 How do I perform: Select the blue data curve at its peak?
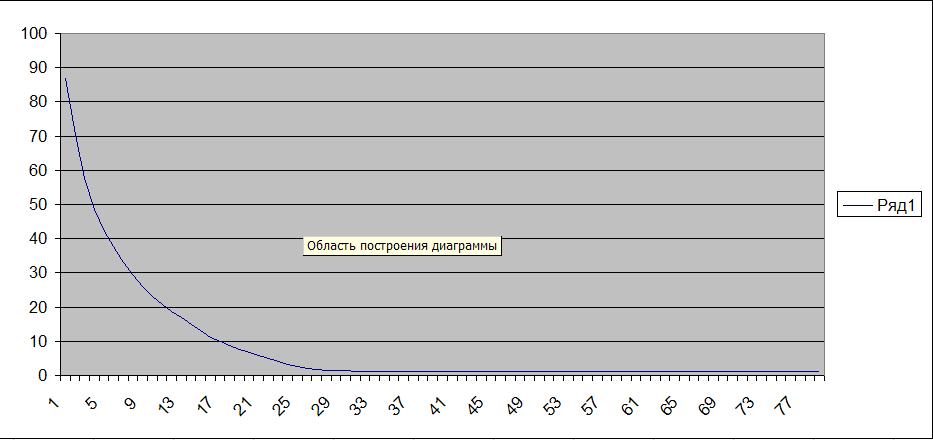[66, 79]
